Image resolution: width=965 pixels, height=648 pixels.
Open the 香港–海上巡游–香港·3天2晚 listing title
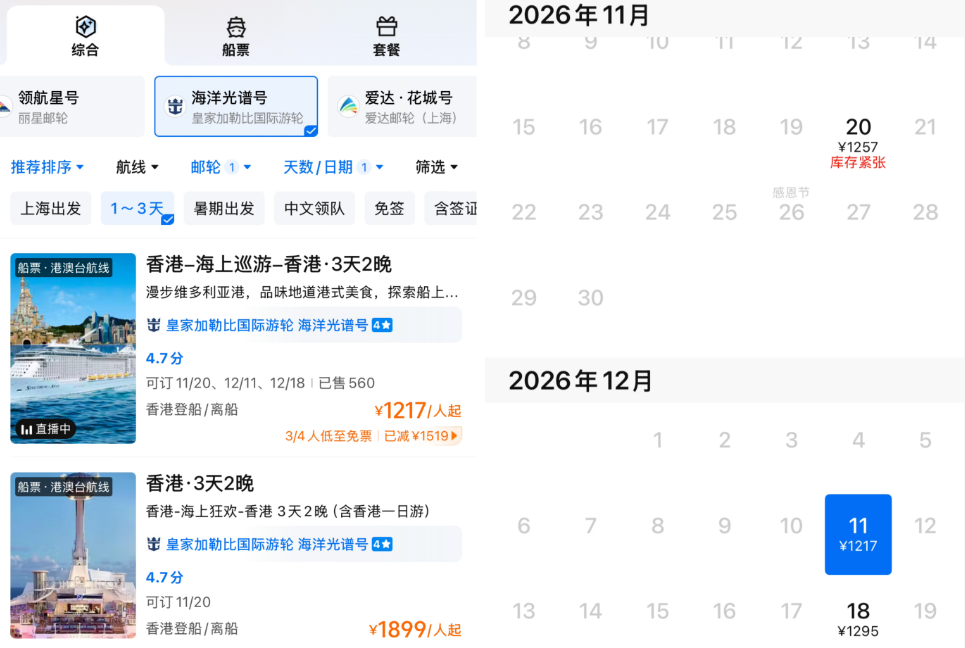(x=269, y=265)
